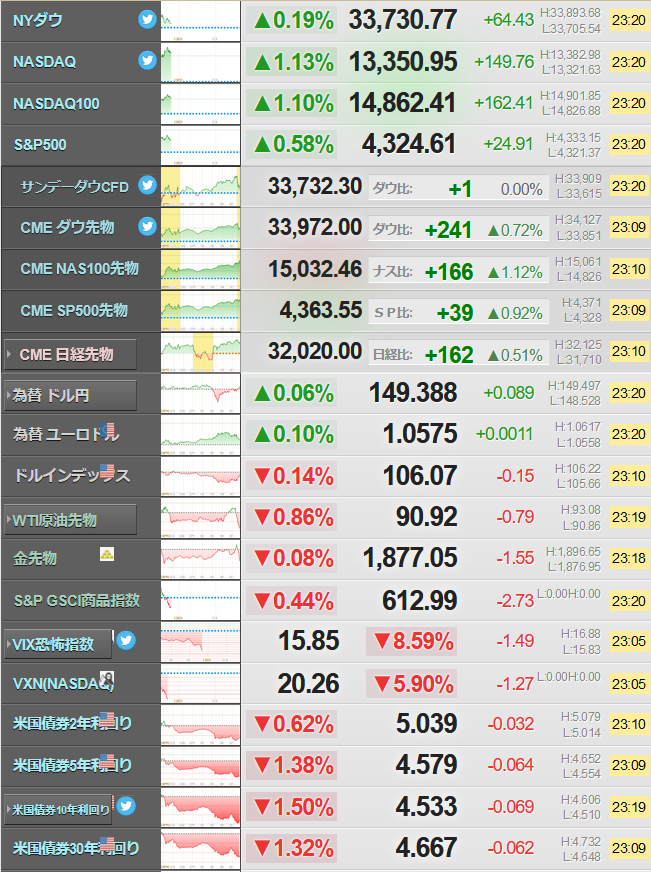The height and width of the screenshot is (872, 651).
Task: Click the ナス比 +166 difference value
Action: point(449,272)
